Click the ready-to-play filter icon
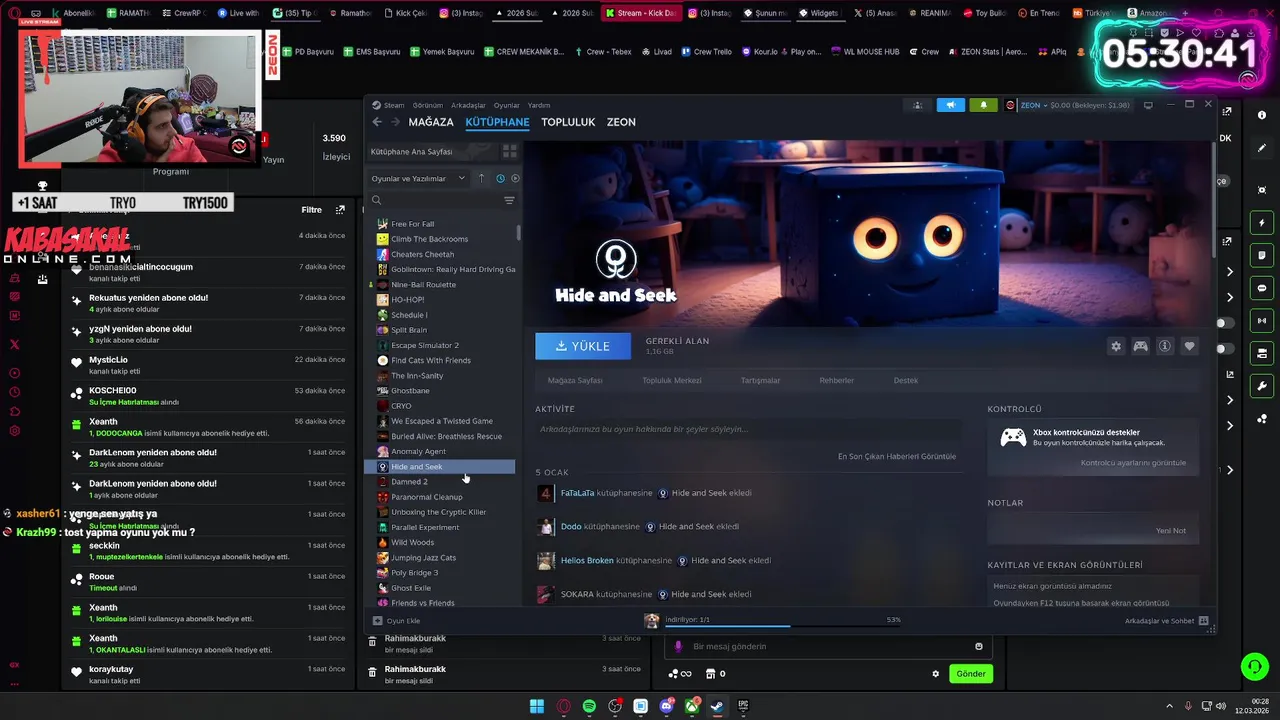The height and width of the screenshot is (720, 1280). click(x=515, y=178)
